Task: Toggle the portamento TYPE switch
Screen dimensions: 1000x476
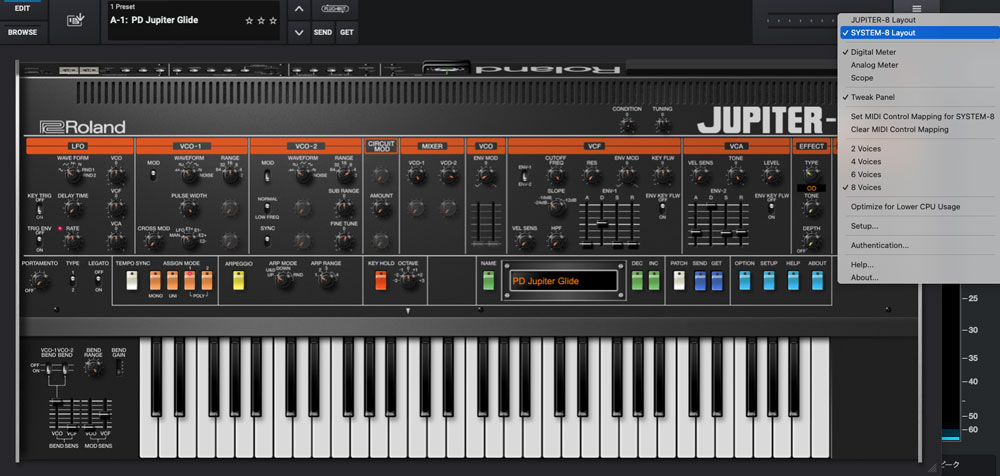Action: (72, 279)
